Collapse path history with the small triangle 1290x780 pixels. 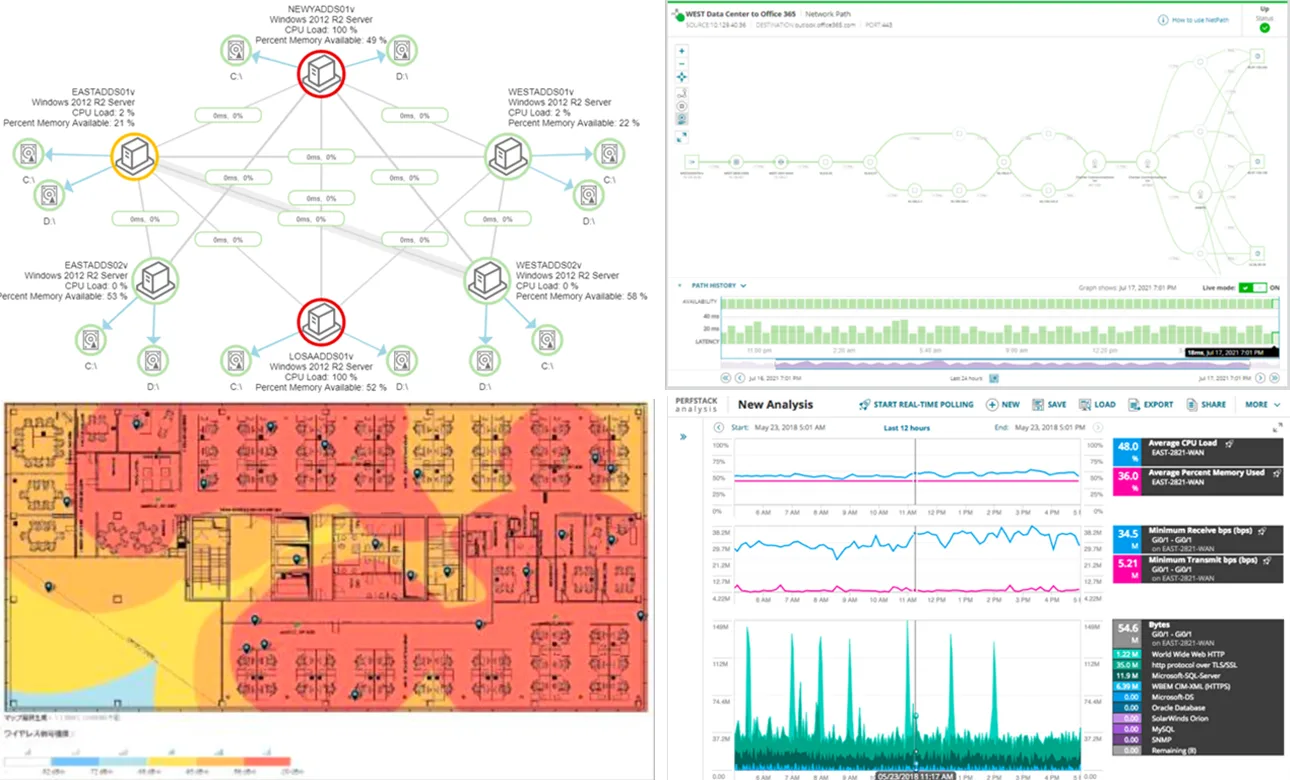[x=680, y=286]
